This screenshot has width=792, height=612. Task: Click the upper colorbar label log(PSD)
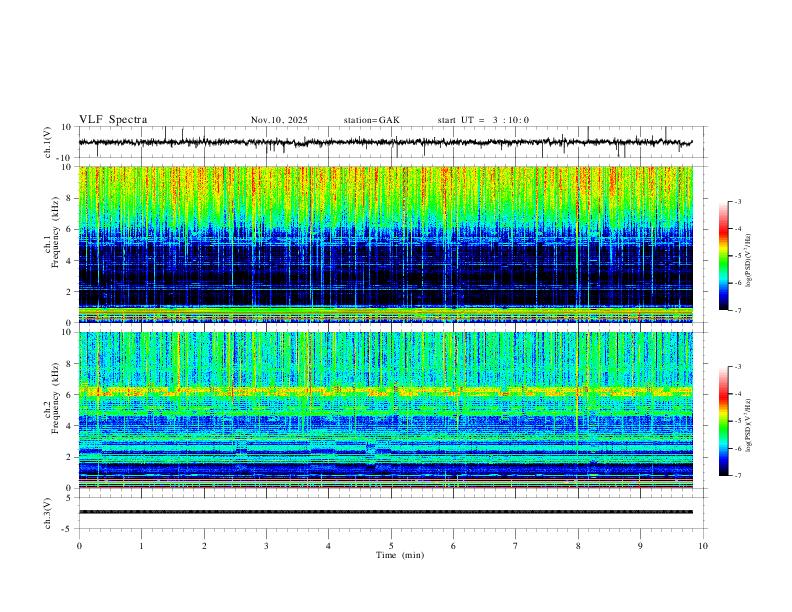[x=749, y=261]
